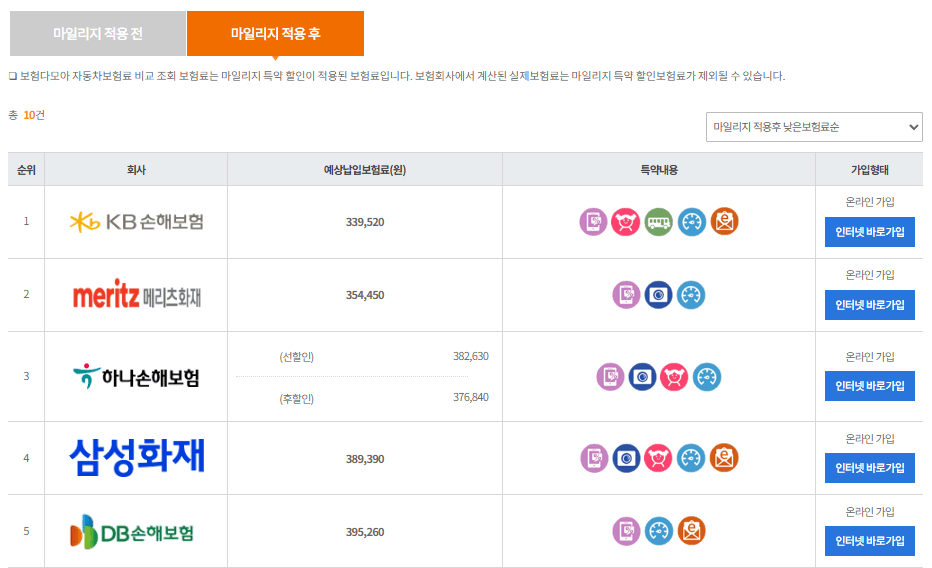Click 인터넷 바로가입 for 하나손해보험
This screenshot has height=568, width=932.
(870, 386)
